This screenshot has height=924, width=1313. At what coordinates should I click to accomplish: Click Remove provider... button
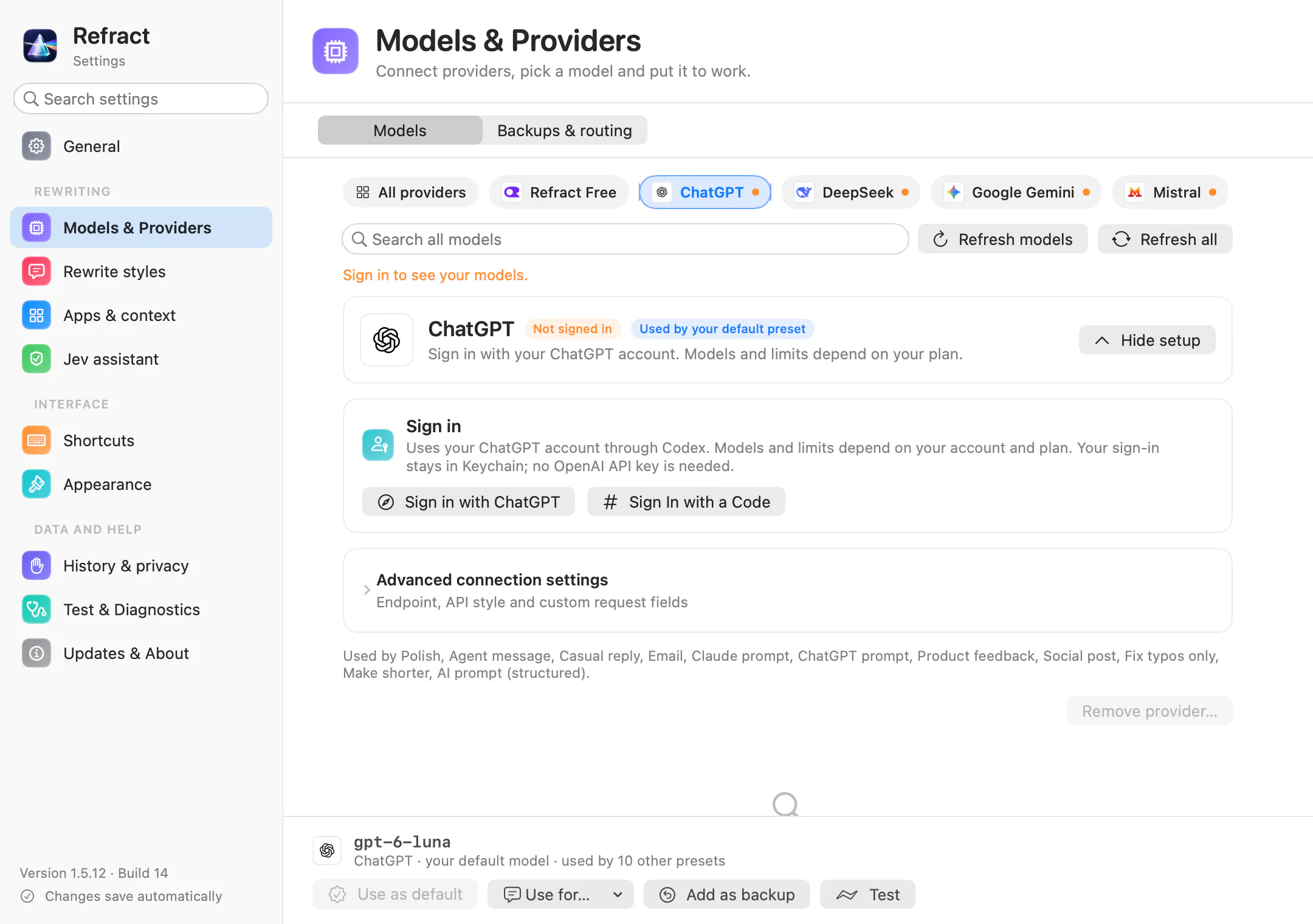click(1150, 711)
